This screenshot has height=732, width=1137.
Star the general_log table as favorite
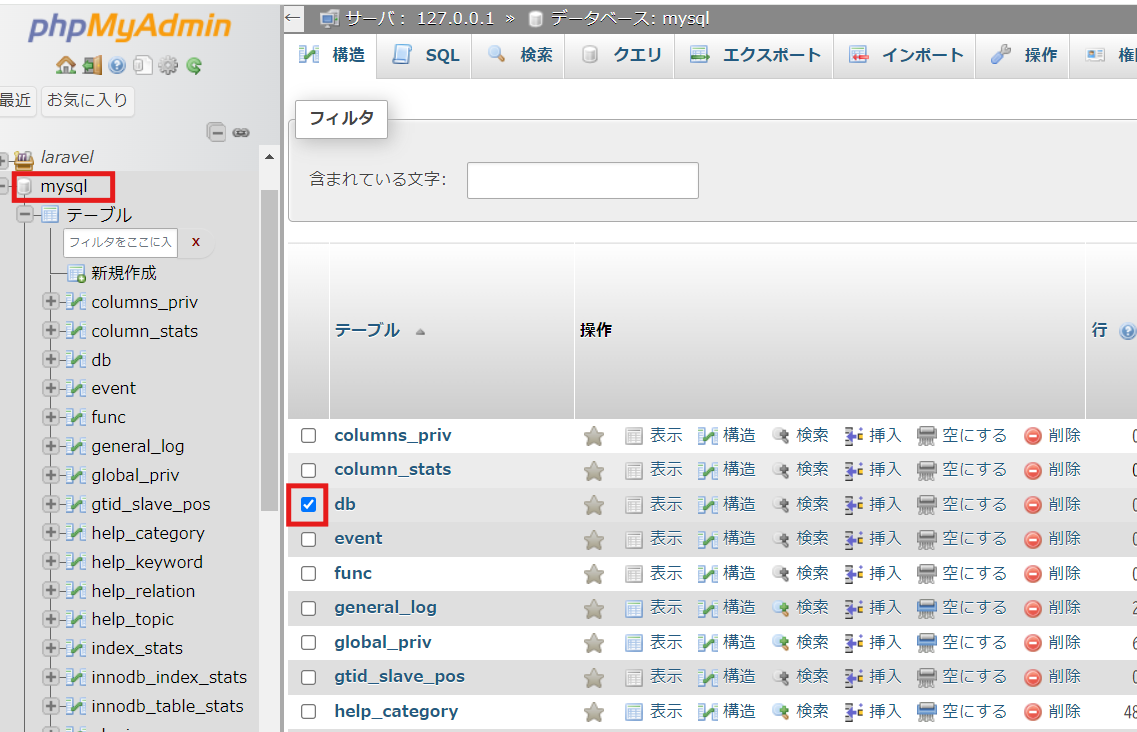pos(594,608)
